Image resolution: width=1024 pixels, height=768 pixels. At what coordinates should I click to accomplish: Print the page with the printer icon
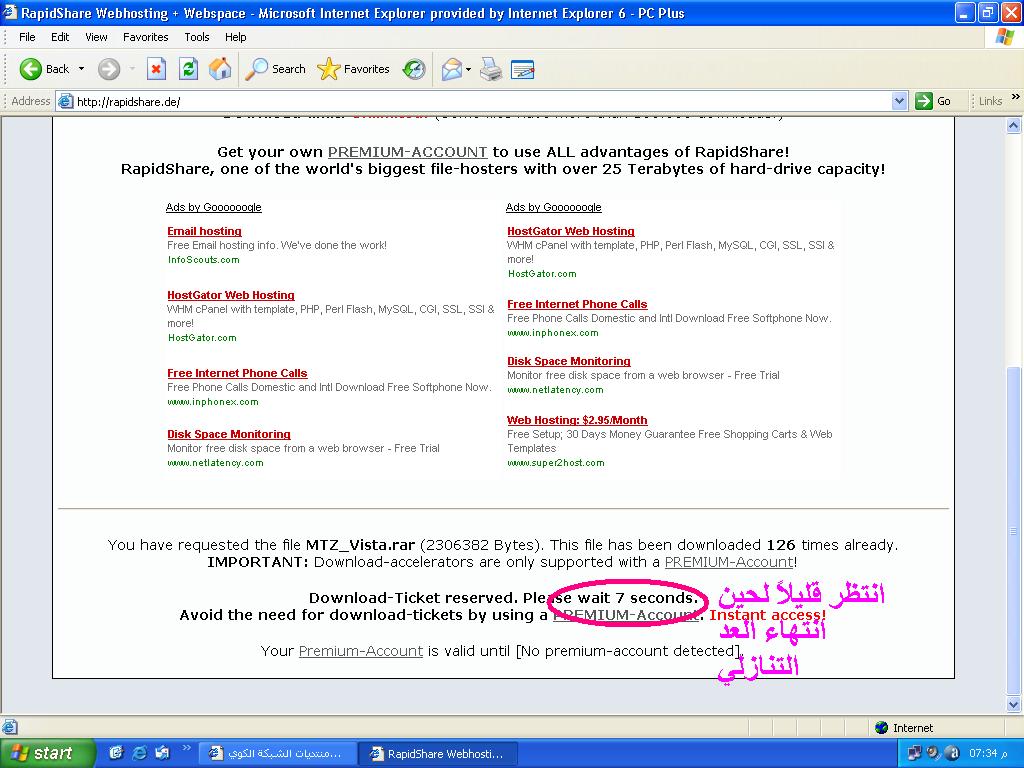[491, 69]
